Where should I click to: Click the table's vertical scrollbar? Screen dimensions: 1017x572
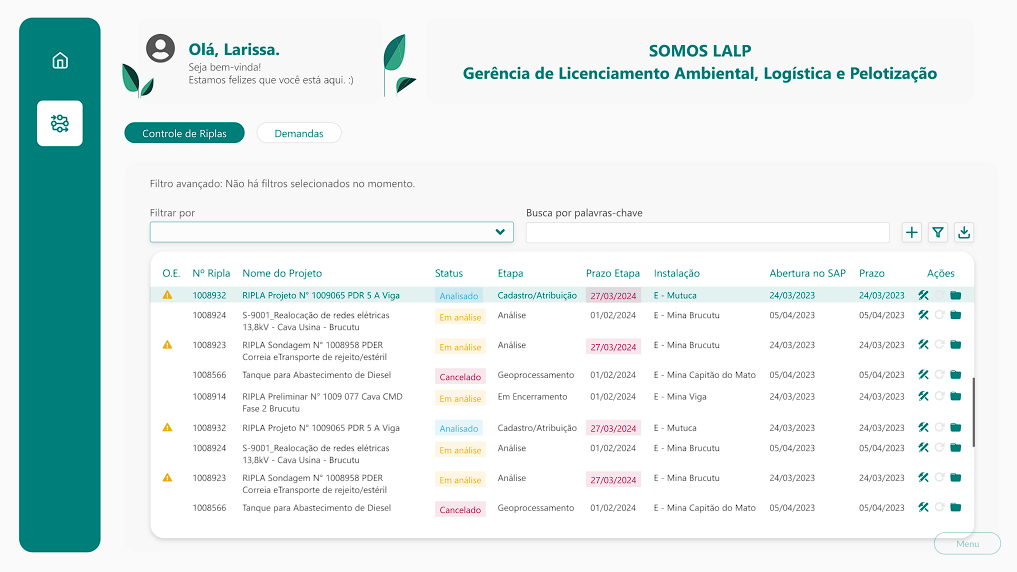pyautogui.click(x=974, y=412)
